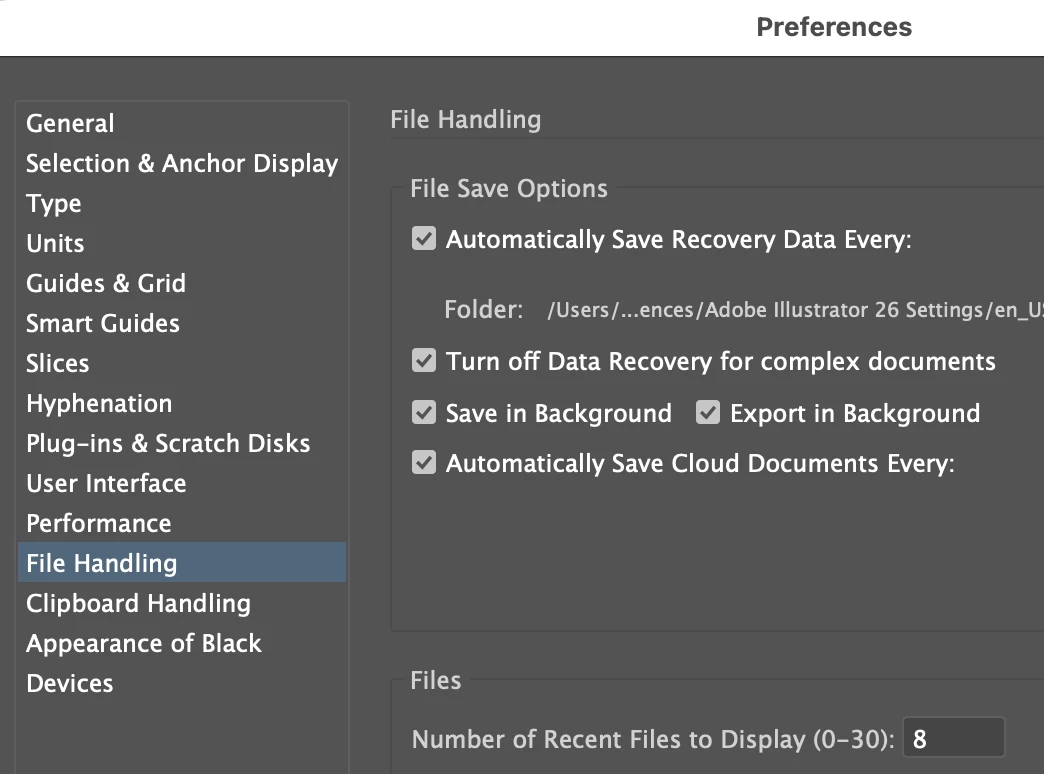Select the File Handling category
Image resolution: width=1044 pixels, height=774 pixels.
coord(101,563)
